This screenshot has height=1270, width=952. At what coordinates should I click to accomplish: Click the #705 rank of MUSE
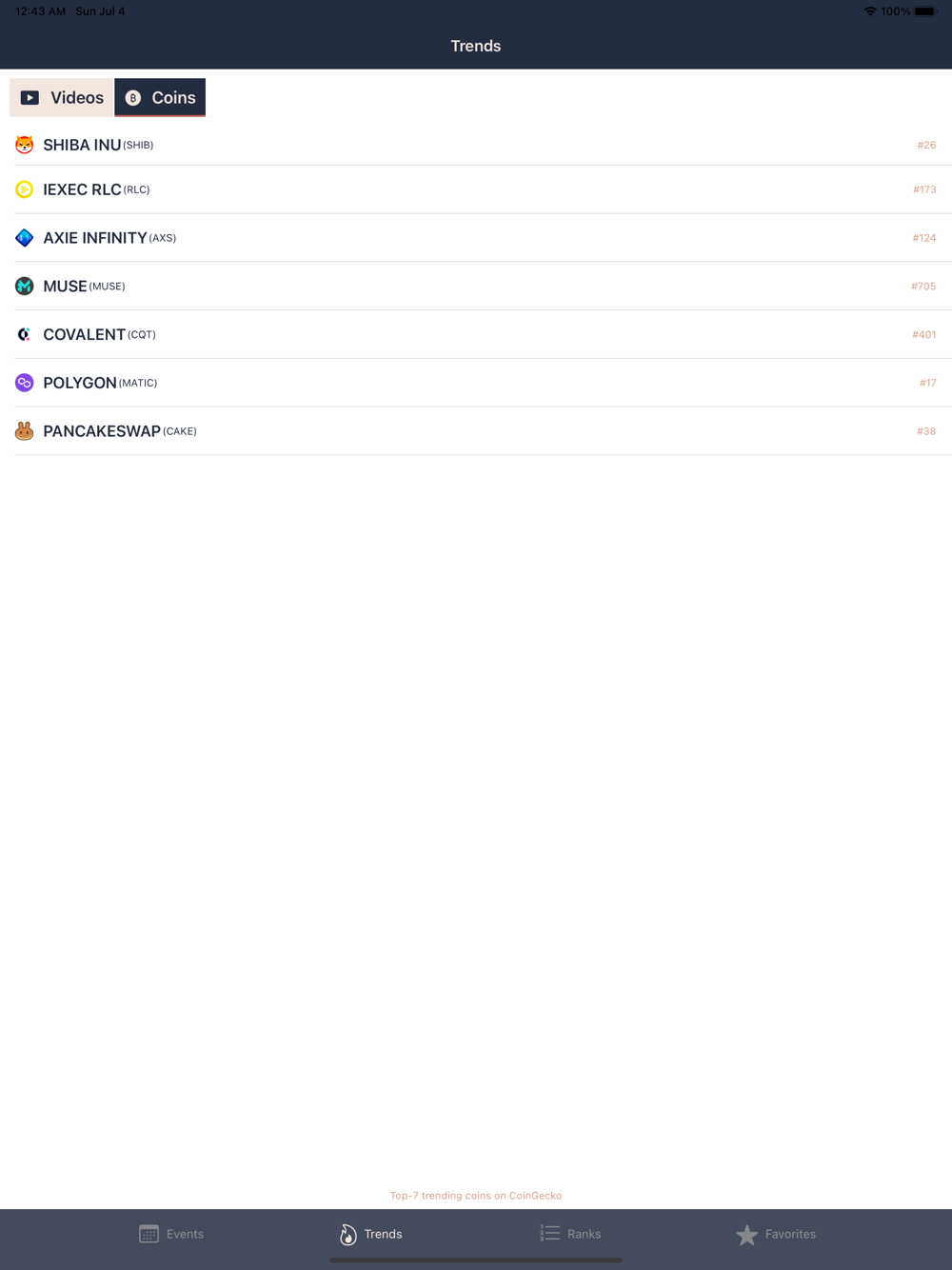(923, 286)
